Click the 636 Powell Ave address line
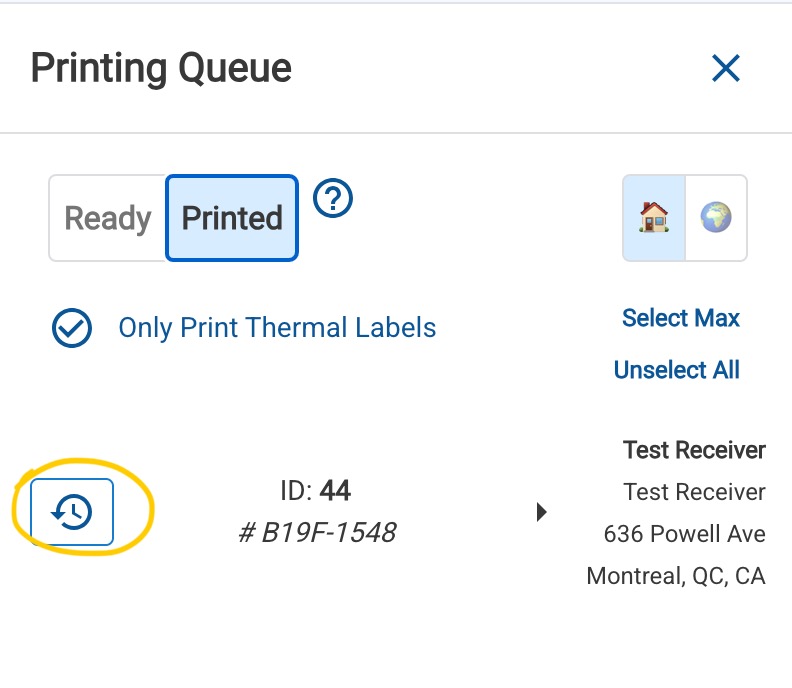792x688 pixels. pos(684,534)
